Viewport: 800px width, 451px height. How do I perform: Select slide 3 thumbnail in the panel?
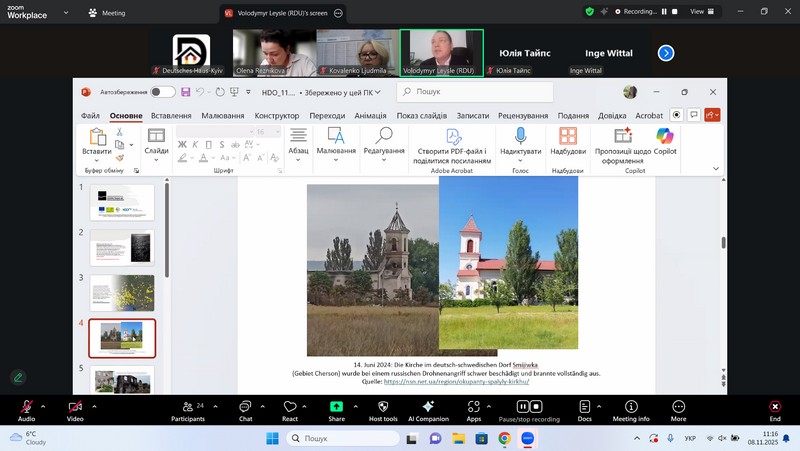tap(122, 293)
